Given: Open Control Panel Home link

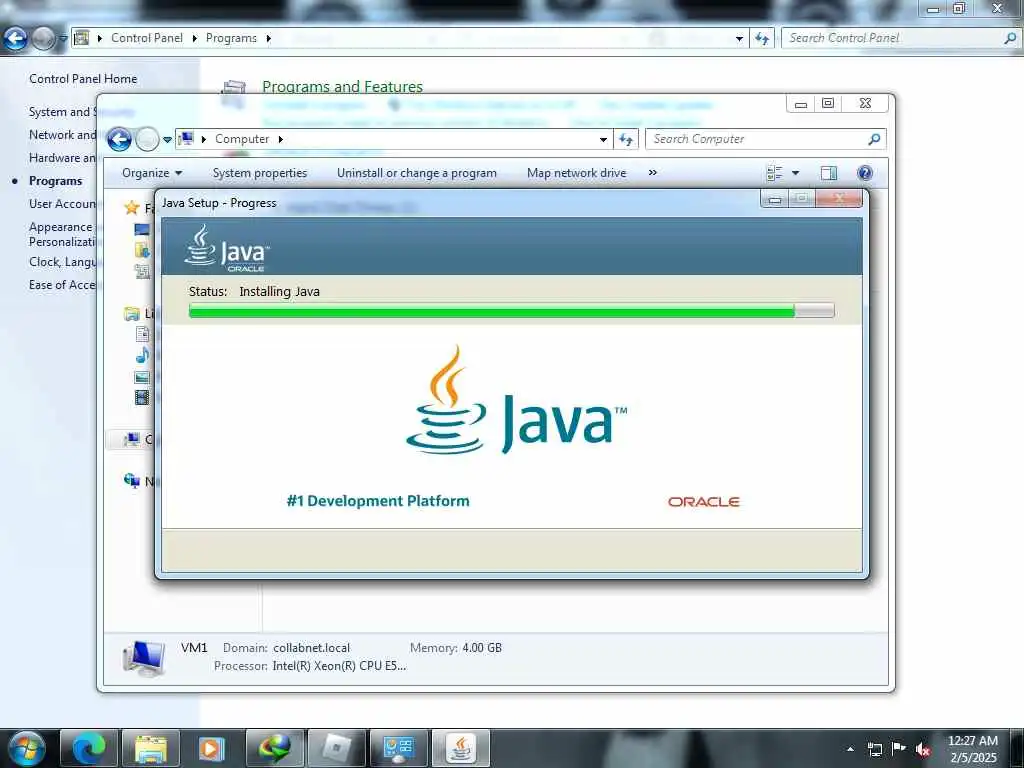Looking at the screenshot, I should [x=83, y=79].
